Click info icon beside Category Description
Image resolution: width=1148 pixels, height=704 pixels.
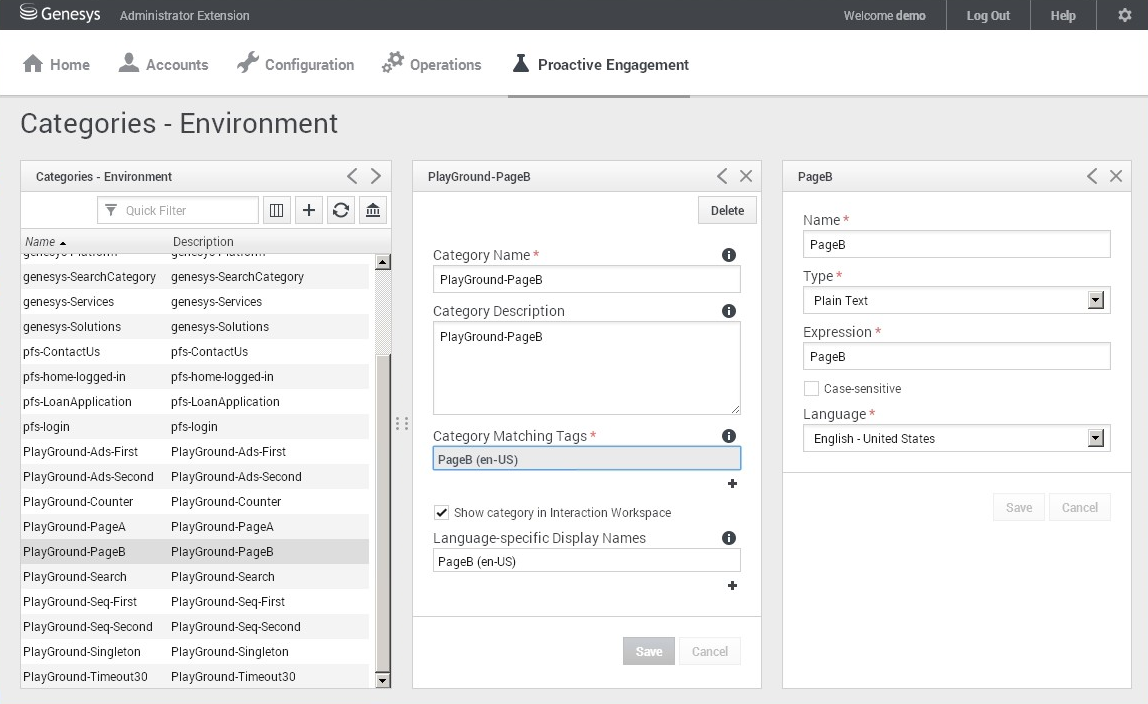tap(729, 311)
